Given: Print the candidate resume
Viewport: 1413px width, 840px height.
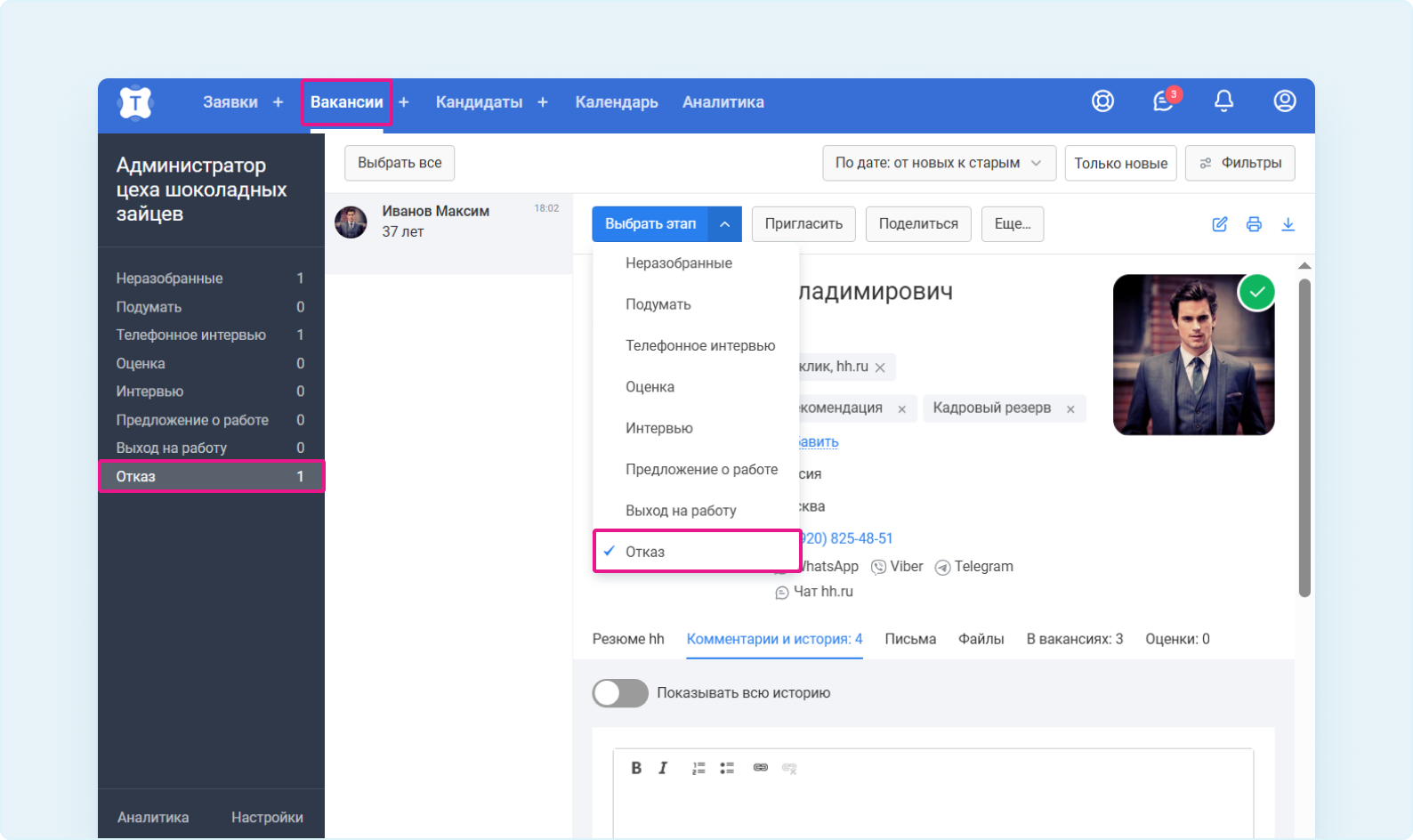Looking at the screenshot, I should [1254, 224].
